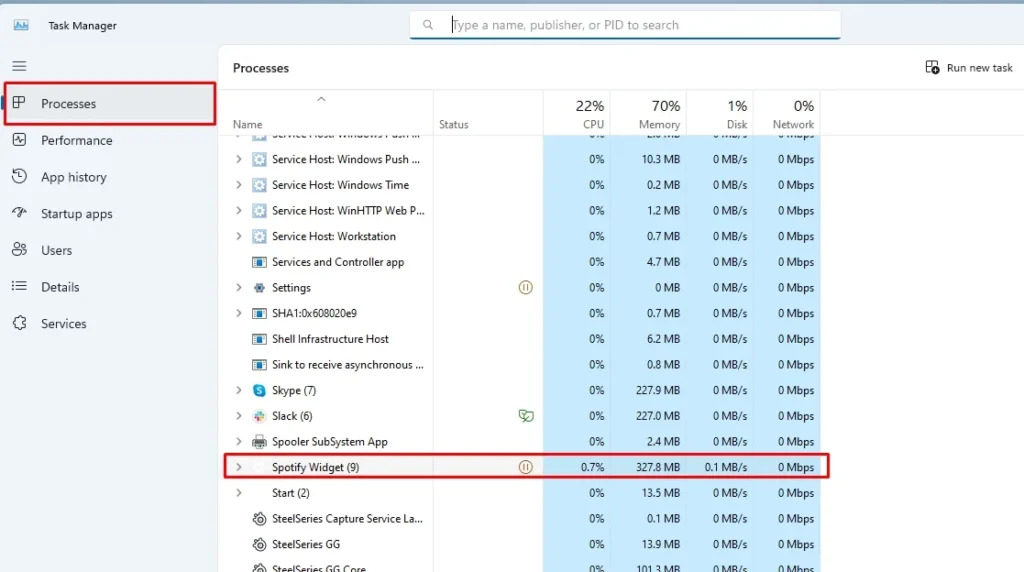The width and height of the screenshot is (1024, 572).
Task: Switch to the Details tab
Action: (110, 287)
